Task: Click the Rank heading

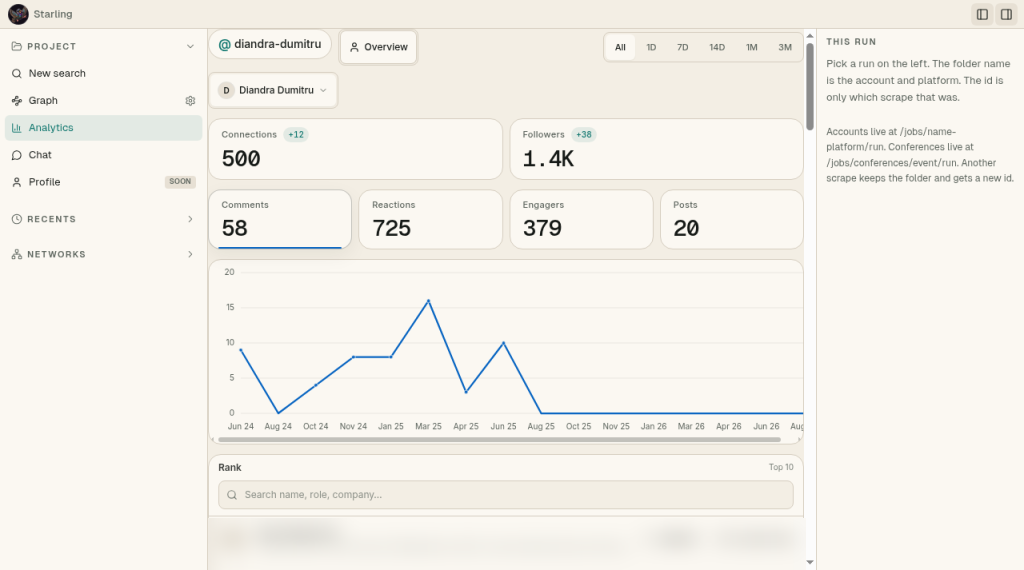Action: click(230, 467)
